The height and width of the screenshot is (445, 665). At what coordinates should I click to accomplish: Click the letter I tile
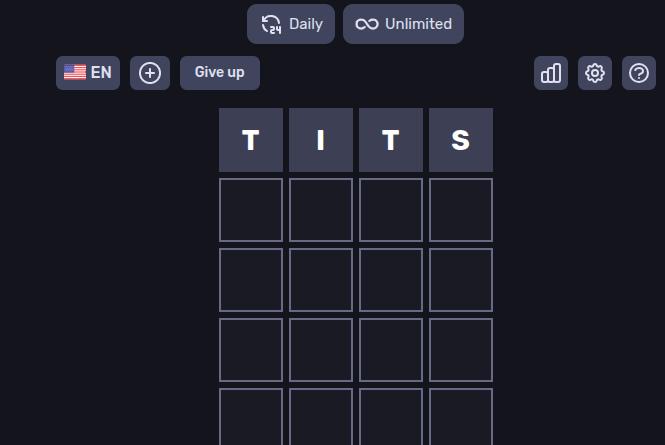coord(321,140)
